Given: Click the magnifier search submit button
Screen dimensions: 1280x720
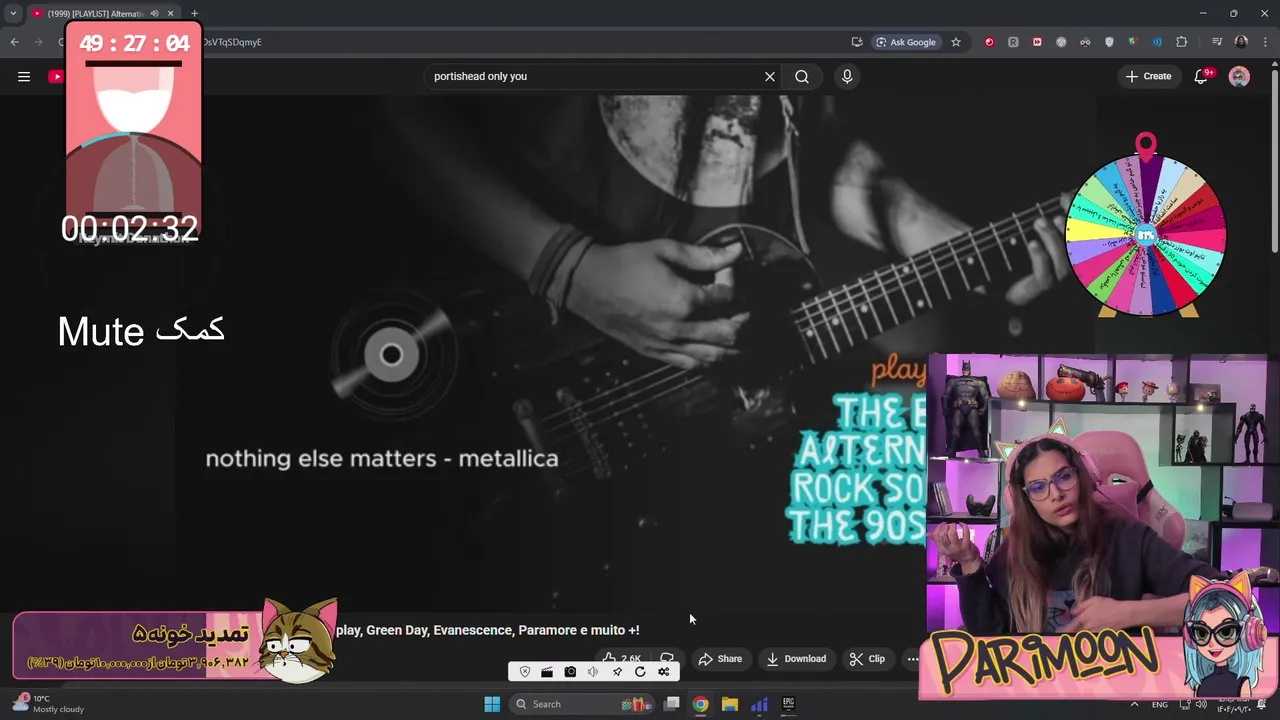Looking at the screenshot, I should [802, 76].
